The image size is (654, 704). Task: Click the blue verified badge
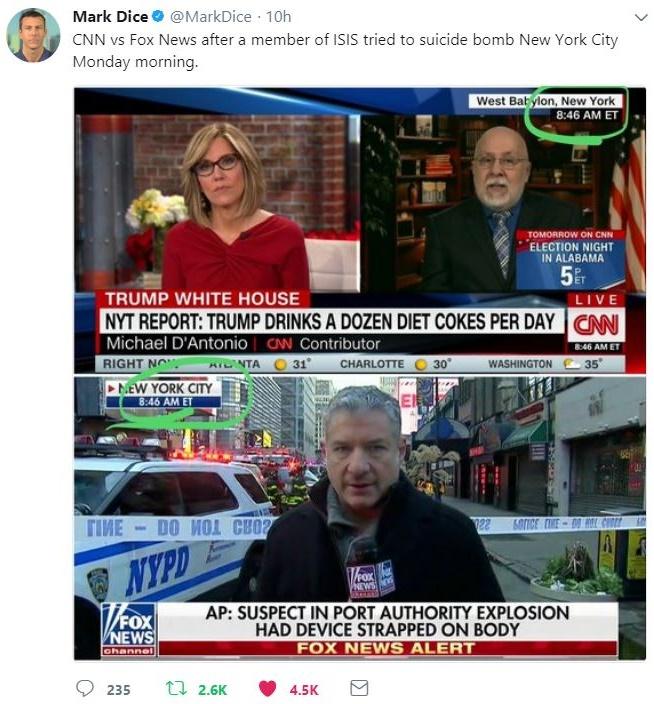coord(158,17)
